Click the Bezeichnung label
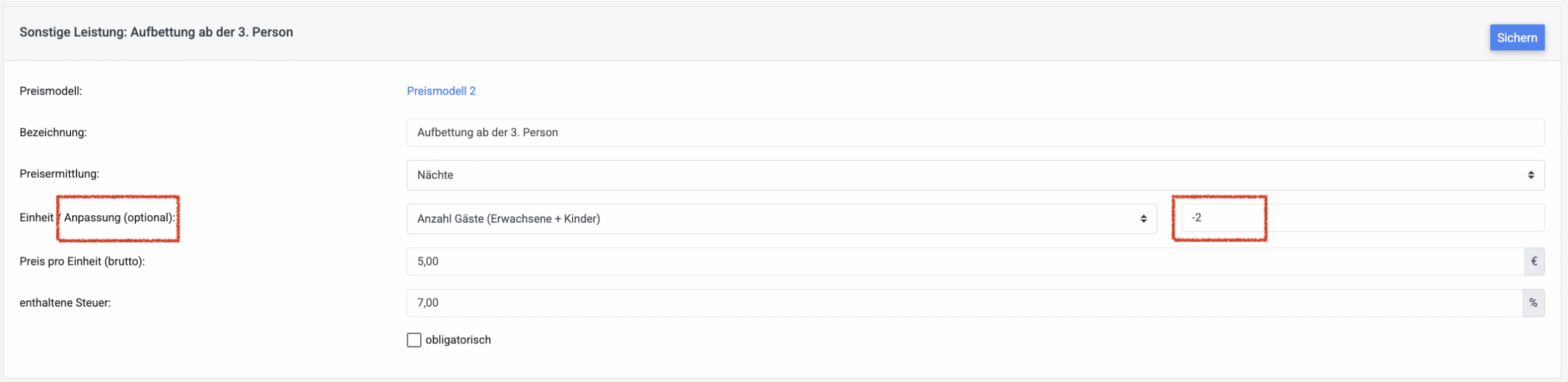Viewport: 1568px width, 382px height. (53, 132)
